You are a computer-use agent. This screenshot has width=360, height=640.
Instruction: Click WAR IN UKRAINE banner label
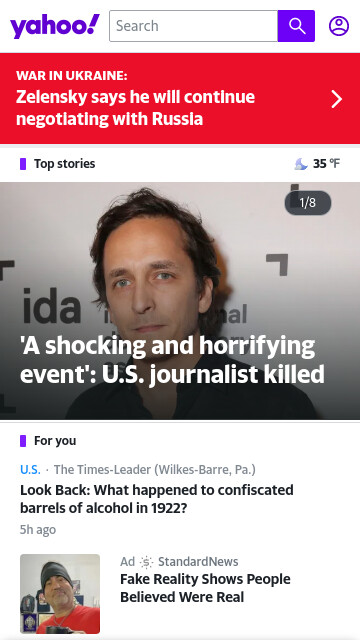[x=72, y=76]
